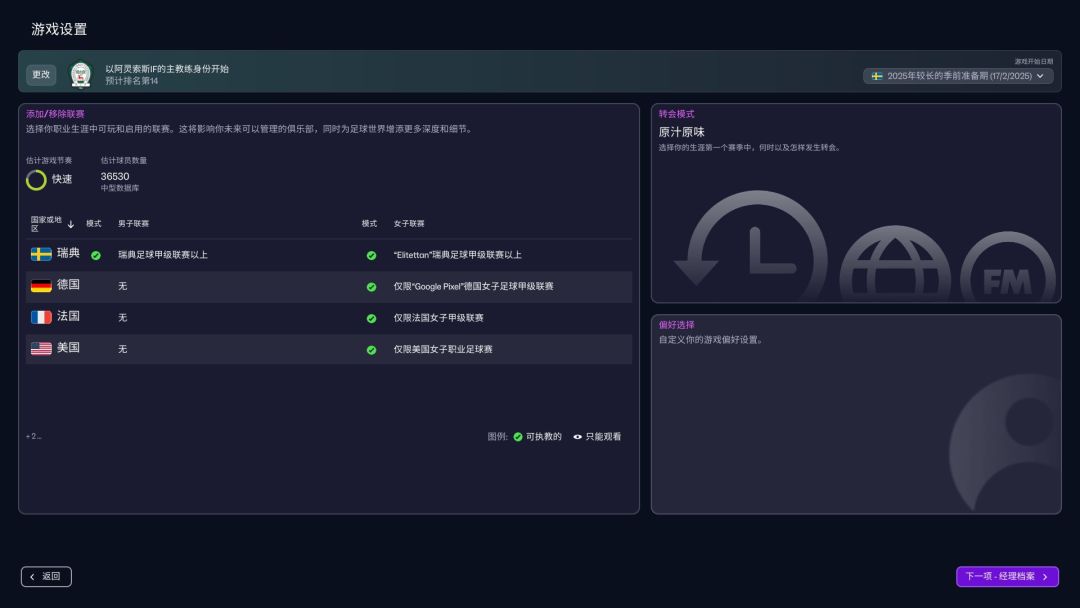Click the clock-with-arrow transfer mode icon
The height and width of the screenshot is (608, 1080).
(x=752, y=244)
